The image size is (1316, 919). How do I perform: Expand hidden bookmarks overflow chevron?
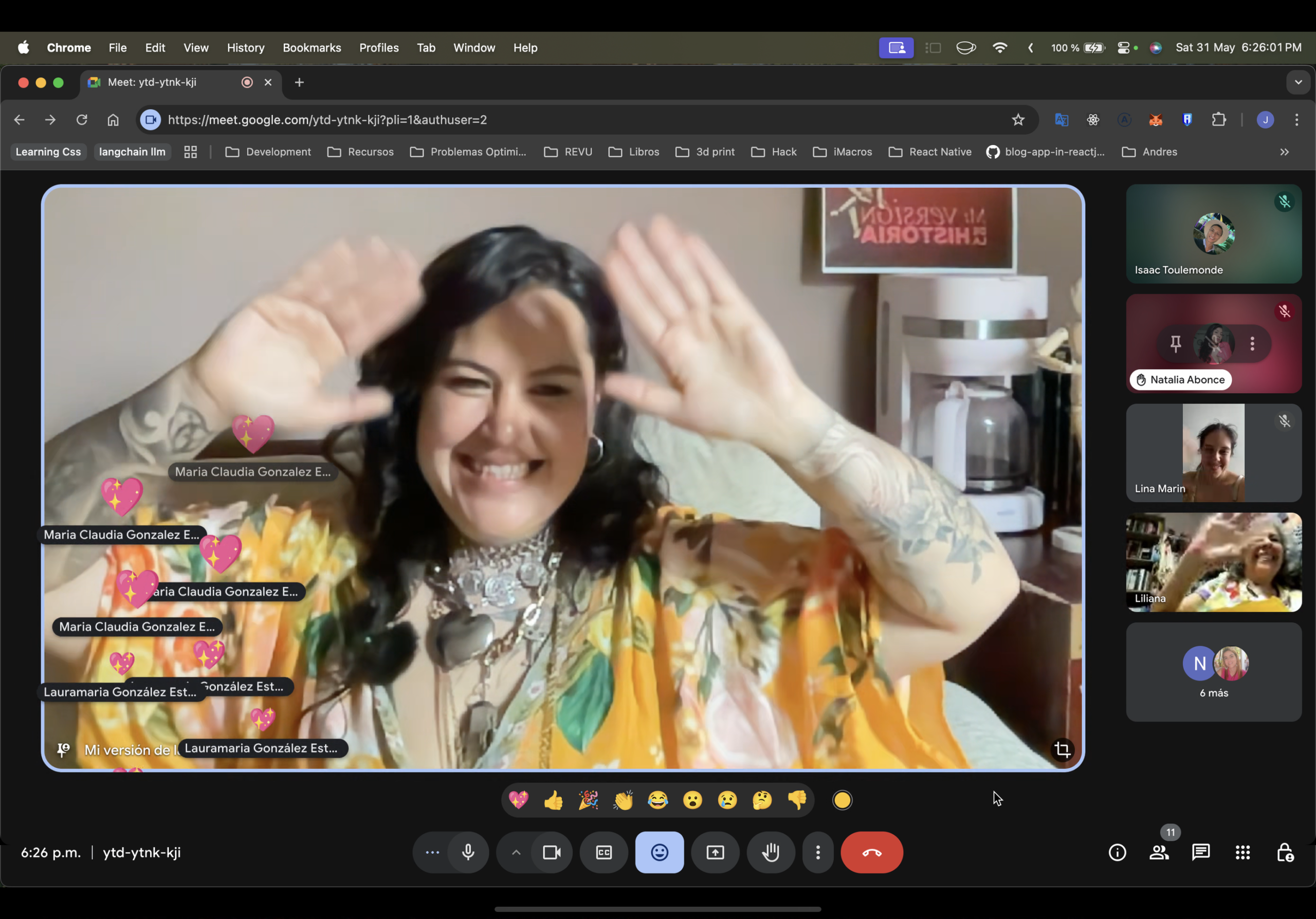click(1284, 152)
